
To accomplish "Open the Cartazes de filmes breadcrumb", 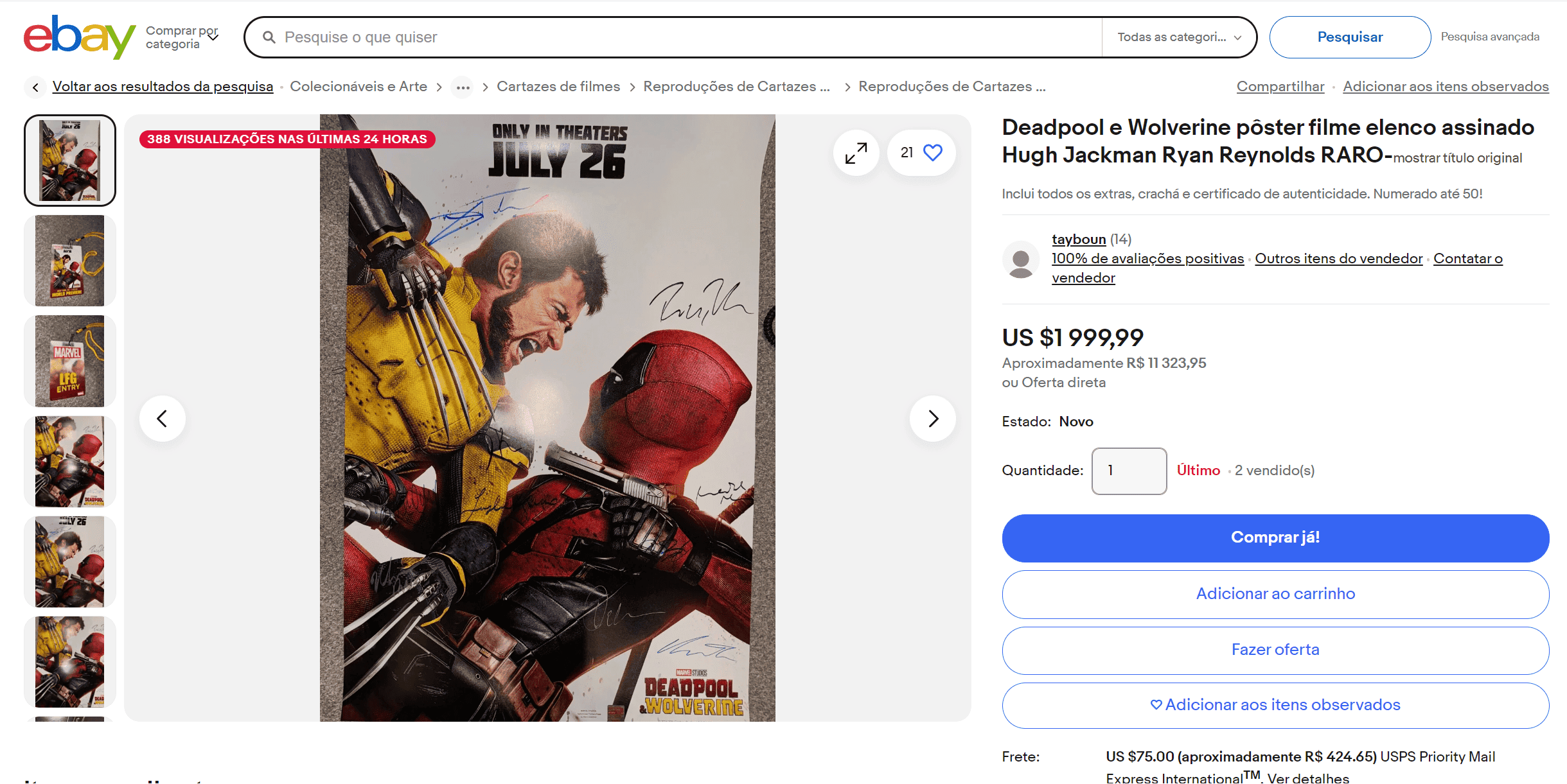I will point(558,87).
